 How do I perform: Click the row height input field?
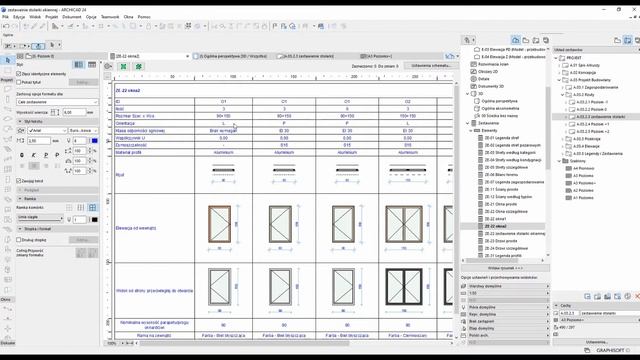pyautogui.click(x=74, y=112)
